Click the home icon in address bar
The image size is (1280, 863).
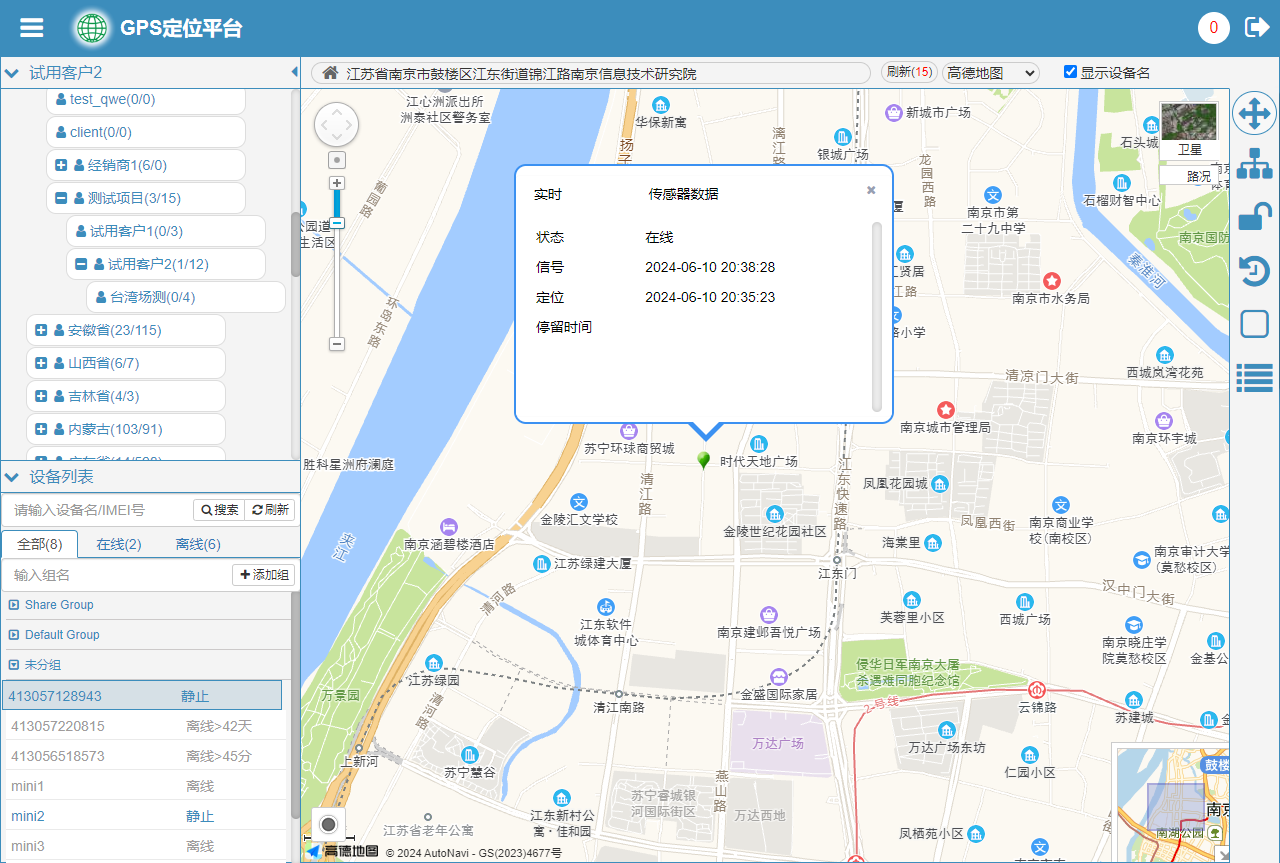pos(330,73)
